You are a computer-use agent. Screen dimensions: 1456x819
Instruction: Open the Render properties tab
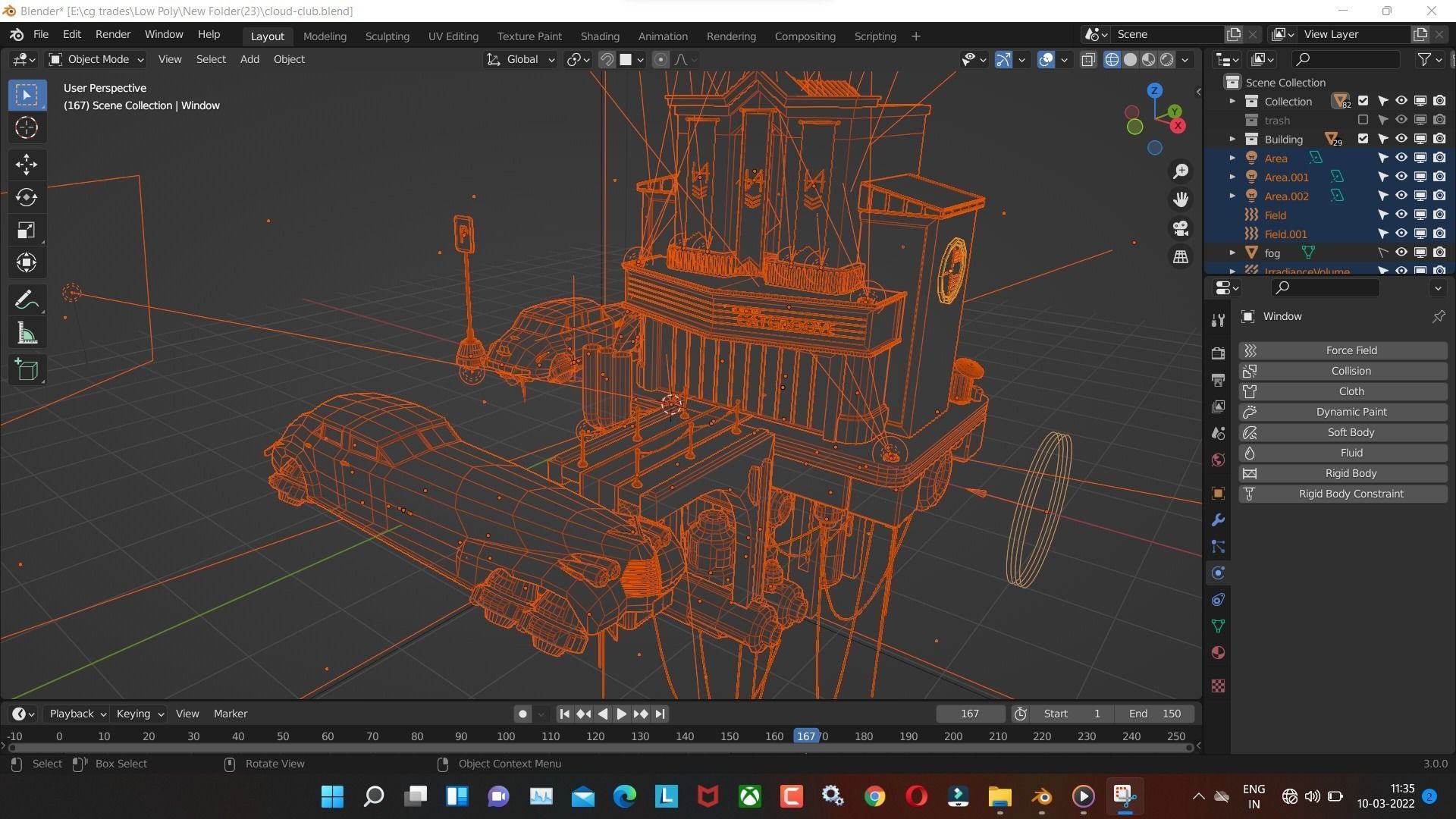[1218, 353]
